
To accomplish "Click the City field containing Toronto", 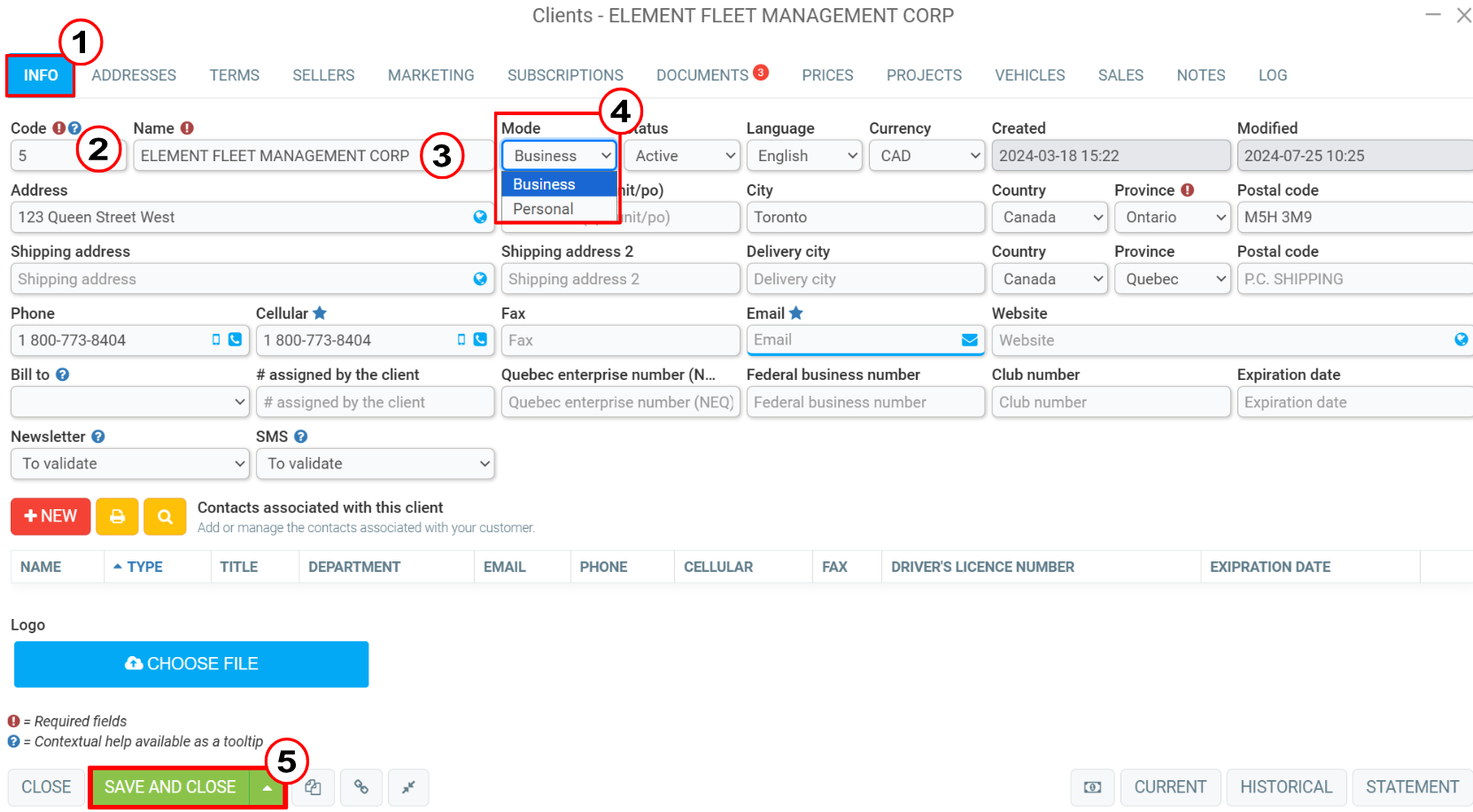I will click(865, 217).
